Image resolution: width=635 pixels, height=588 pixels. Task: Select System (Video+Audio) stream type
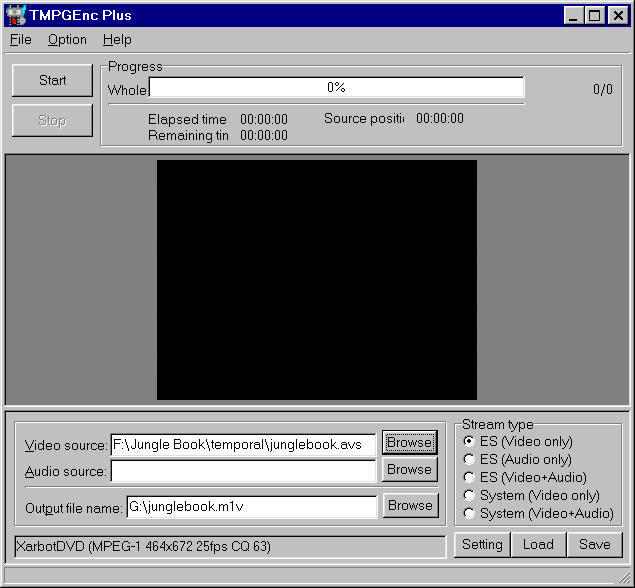pos(539,513)
